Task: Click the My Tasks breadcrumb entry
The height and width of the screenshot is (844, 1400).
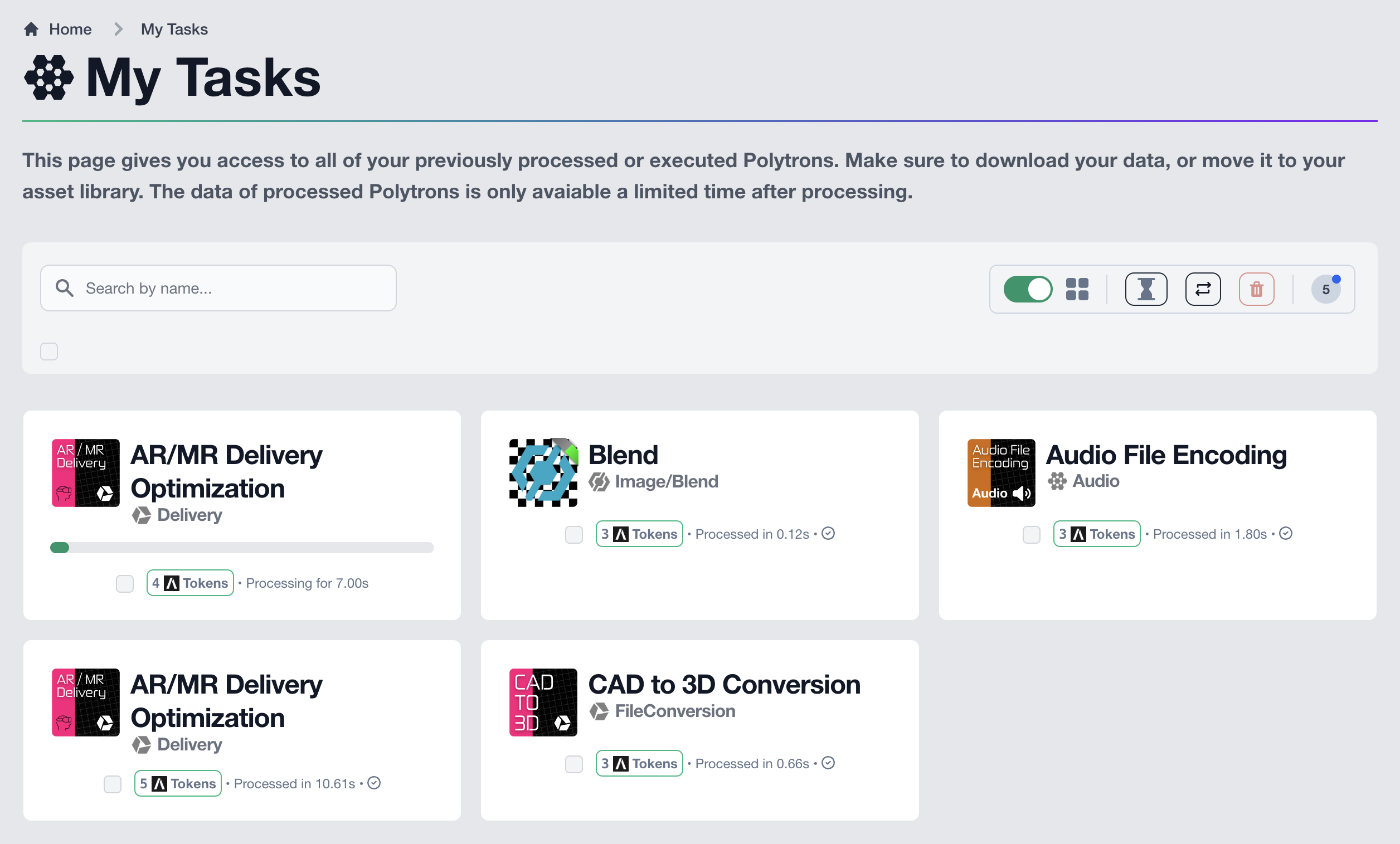Action: click(174, 29)
